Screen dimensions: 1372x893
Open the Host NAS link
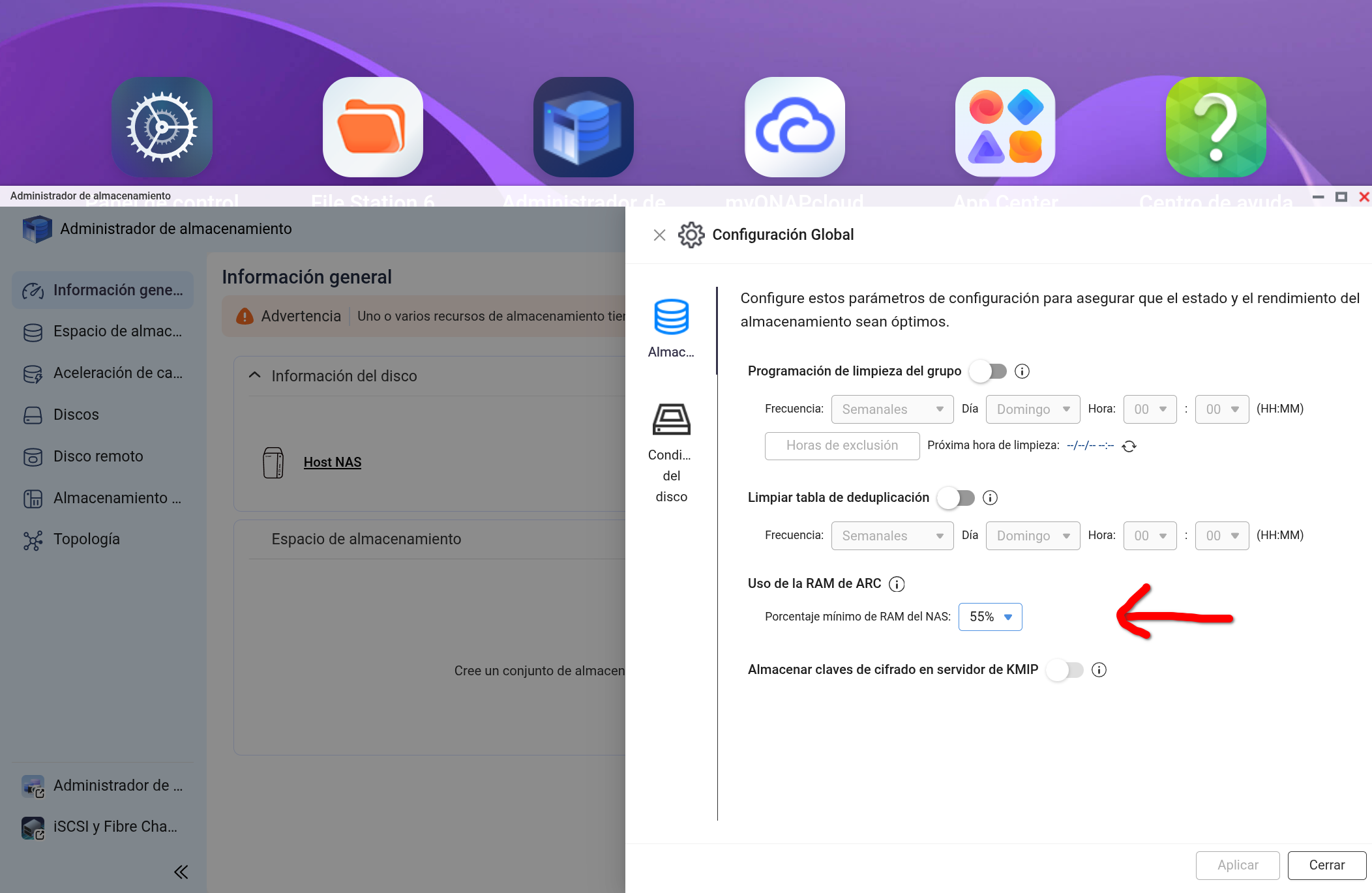[332, 462]
